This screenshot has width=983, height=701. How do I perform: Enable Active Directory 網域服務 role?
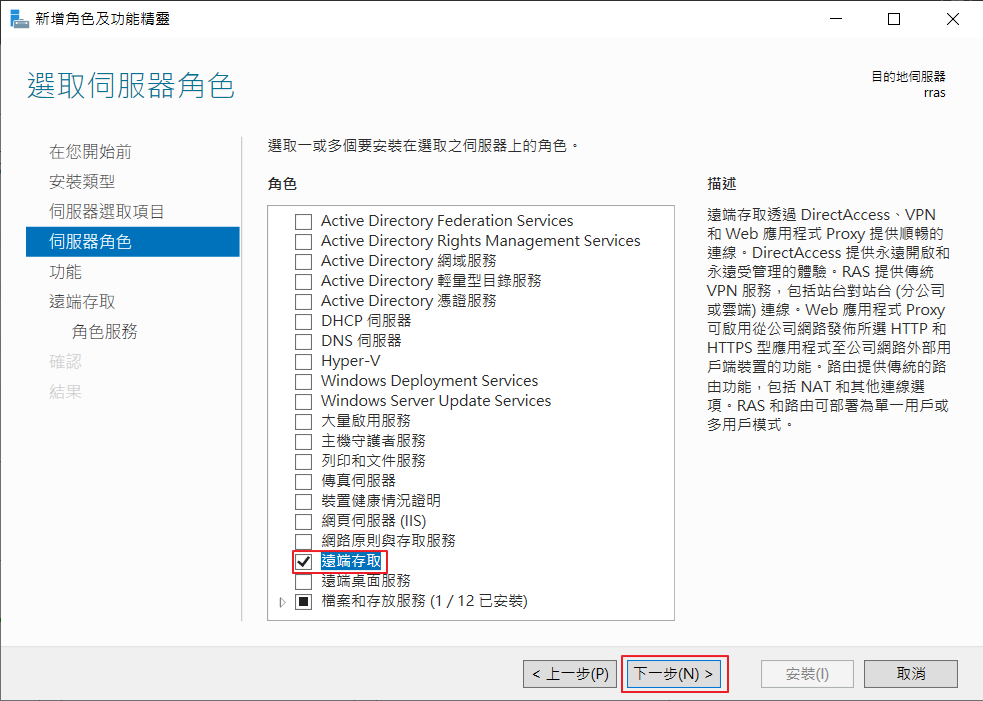tap(303, 261)
